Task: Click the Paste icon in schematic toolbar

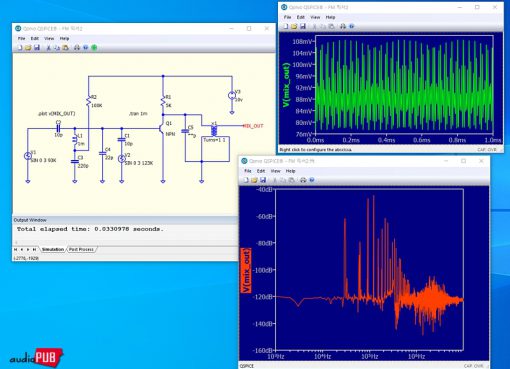Action: 66,48
